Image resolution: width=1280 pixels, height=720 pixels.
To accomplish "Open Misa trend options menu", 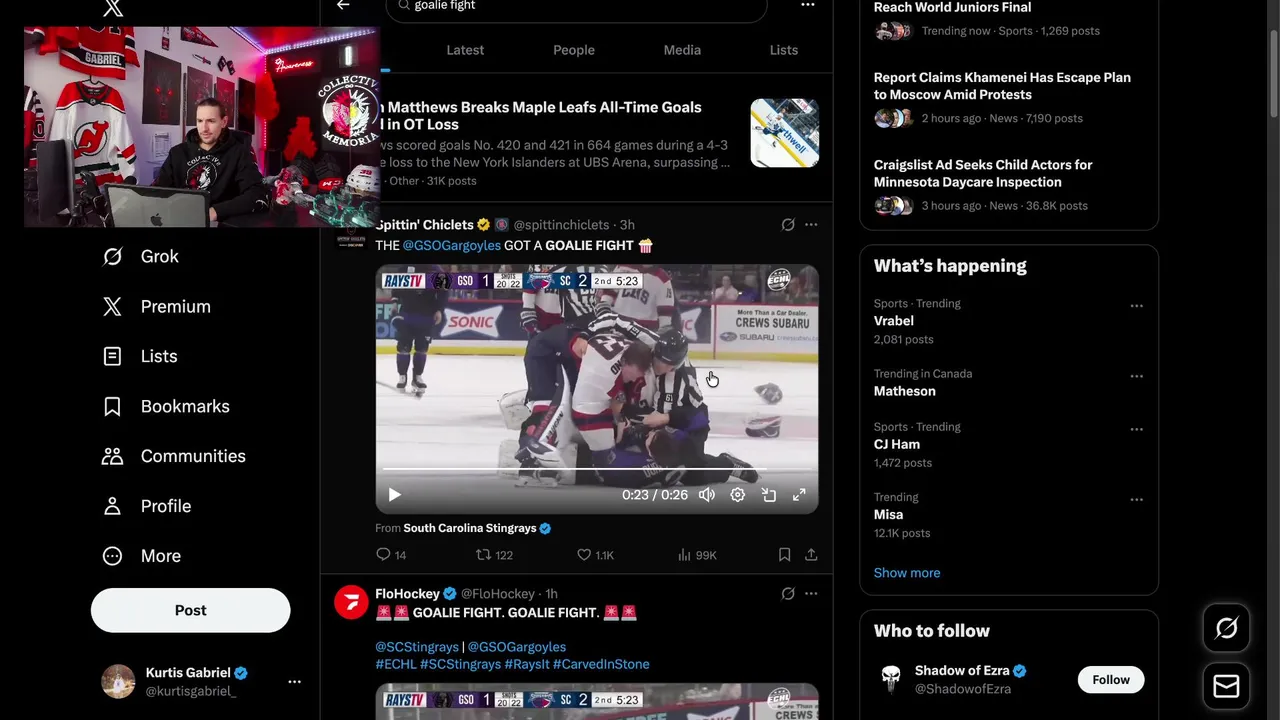I will [x=1136, y=499].
